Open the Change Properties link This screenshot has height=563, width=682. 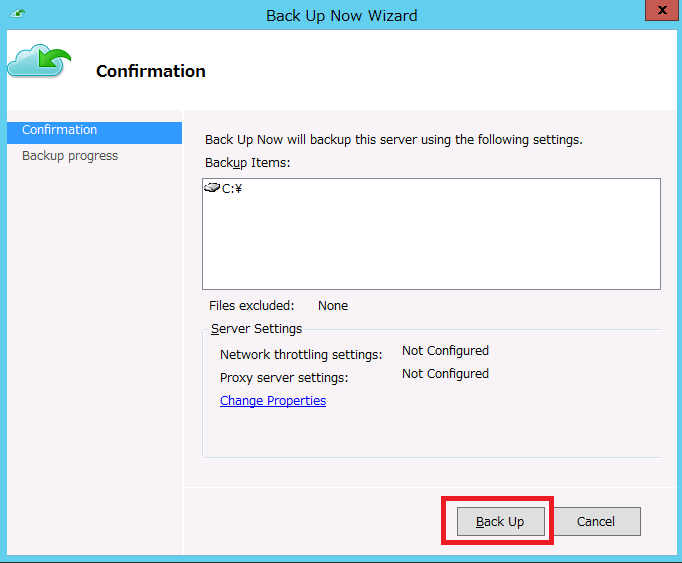tap(272, 401)
